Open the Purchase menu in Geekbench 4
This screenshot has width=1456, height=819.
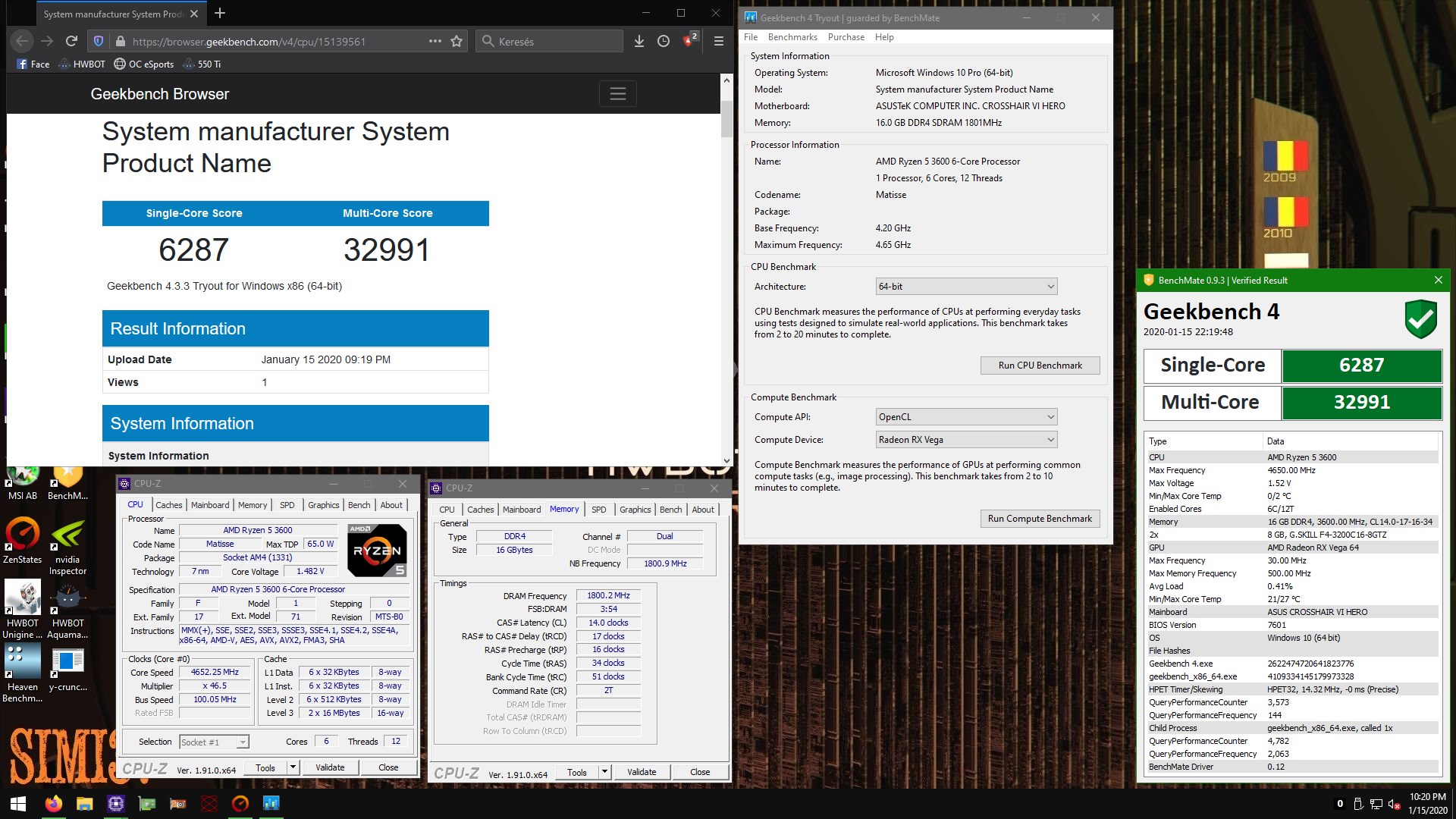(846, 36)
